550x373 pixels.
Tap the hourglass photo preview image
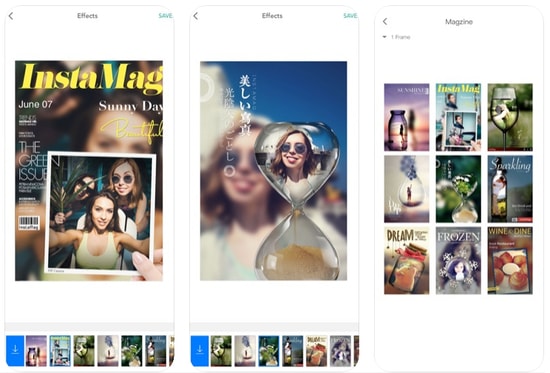[274, 171]
